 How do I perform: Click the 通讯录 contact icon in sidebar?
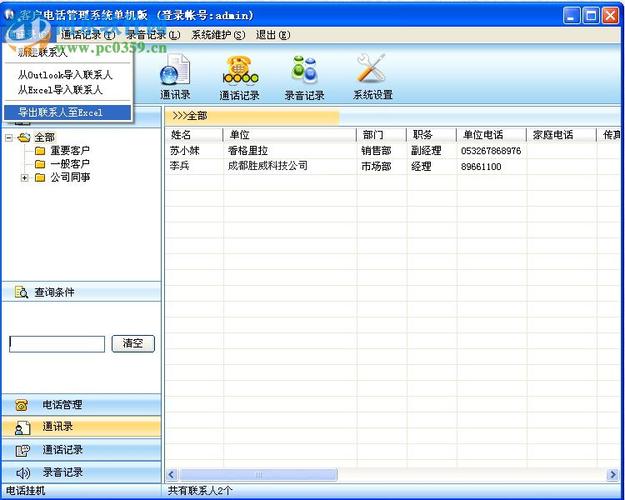click(x=22, y=428)
